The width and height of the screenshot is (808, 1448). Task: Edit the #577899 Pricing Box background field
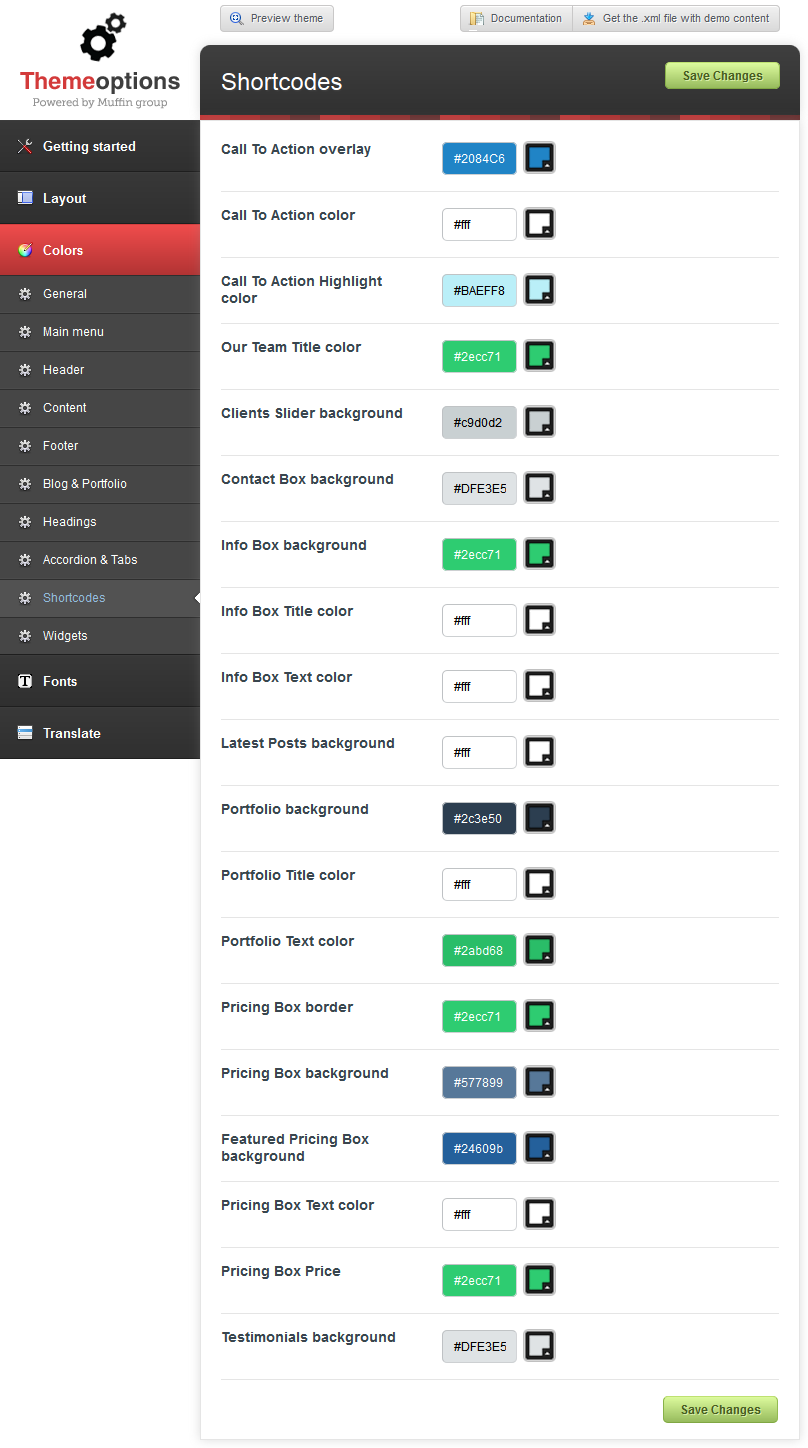coord(480,1082)
